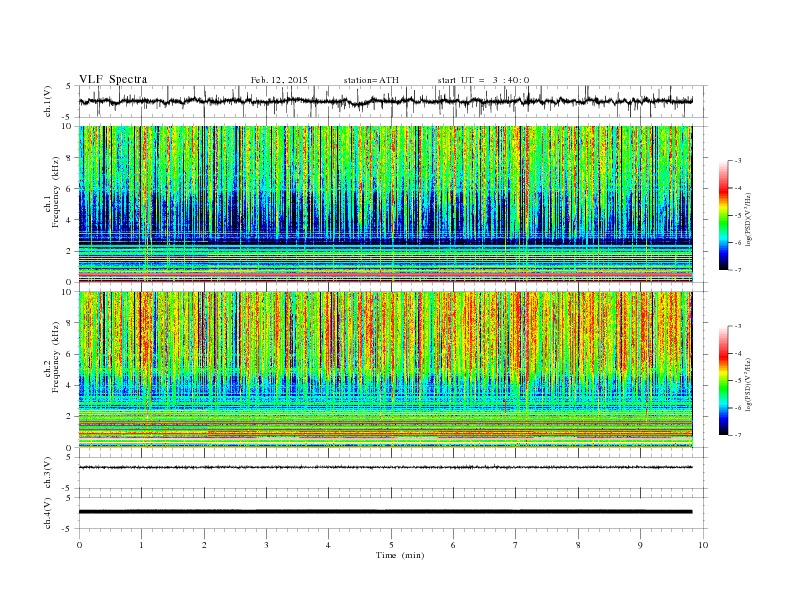
Task: Click the ch.1 "Frequency (kHz)" axis label
Action: 56,192
